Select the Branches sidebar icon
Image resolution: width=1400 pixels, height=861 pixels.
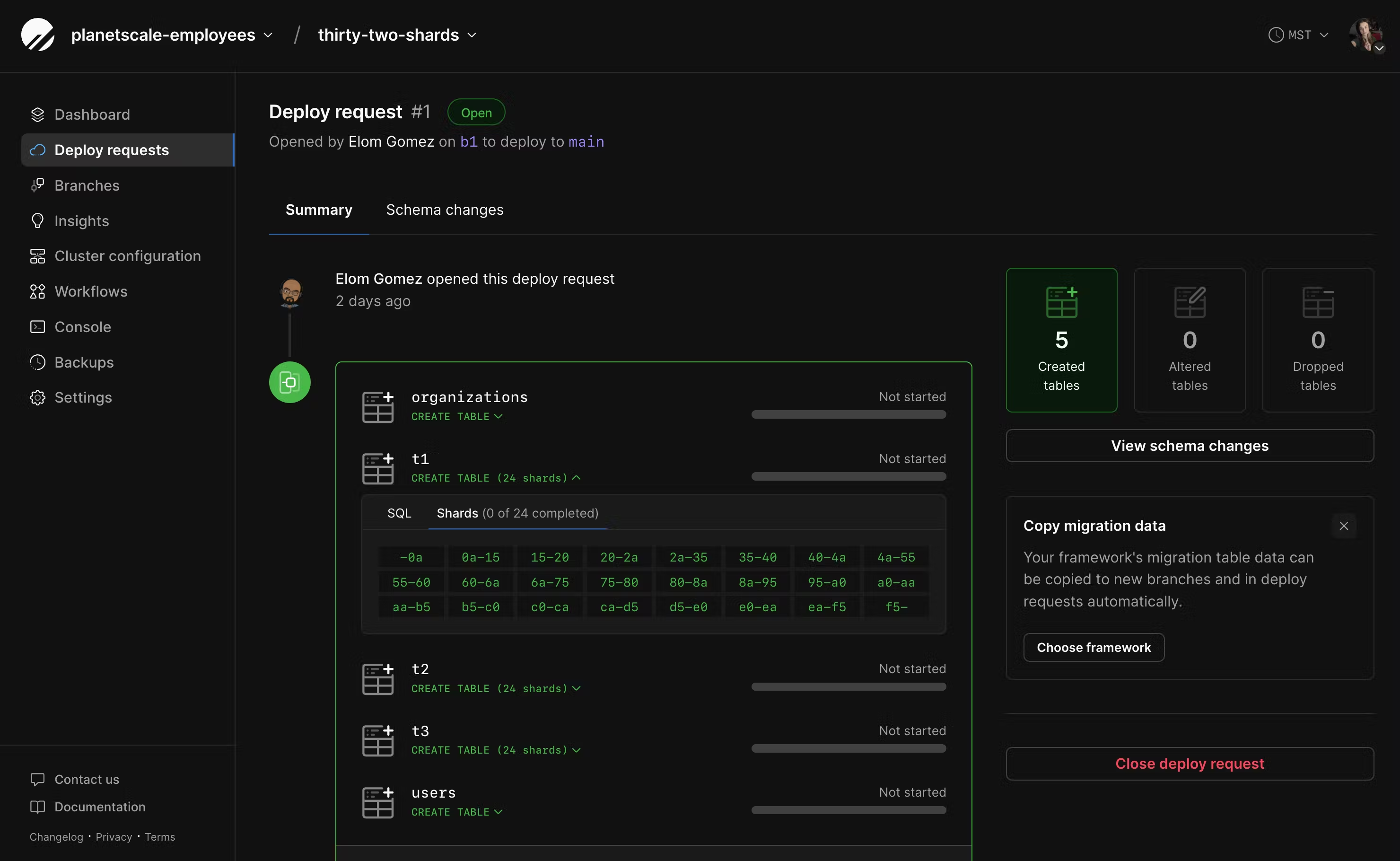tap(37, 185)
